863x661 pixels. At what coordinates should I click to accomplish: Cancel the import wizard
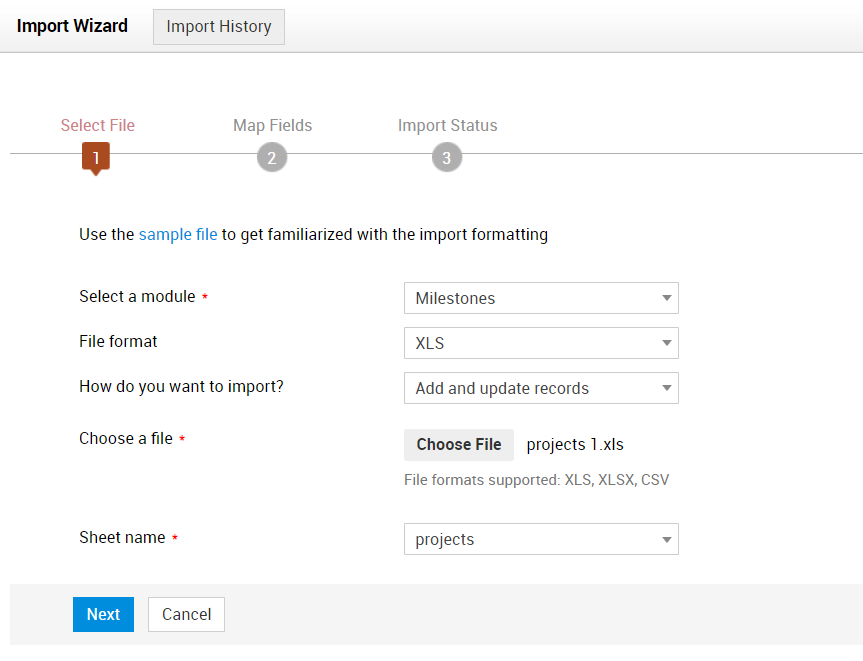tap(186, 614)
